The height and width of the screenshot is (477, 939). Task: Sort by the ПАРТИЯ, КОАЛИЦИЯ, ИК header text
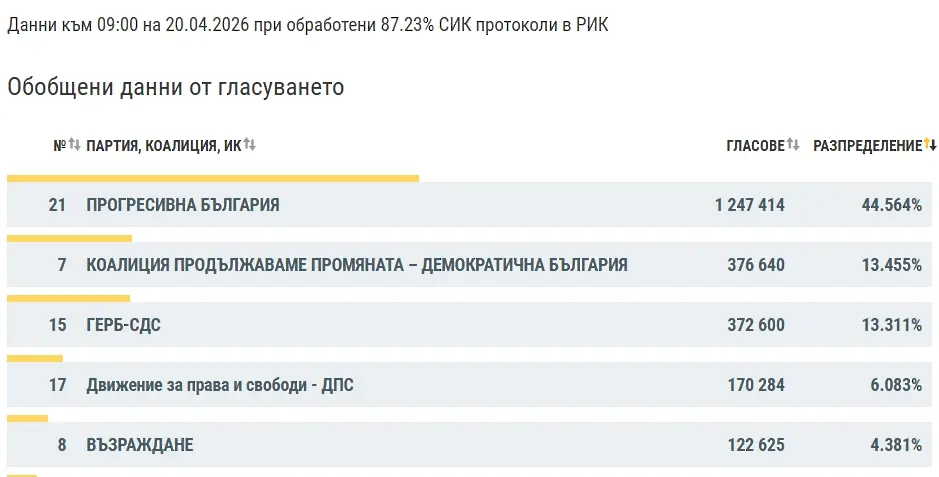(164, 146)
